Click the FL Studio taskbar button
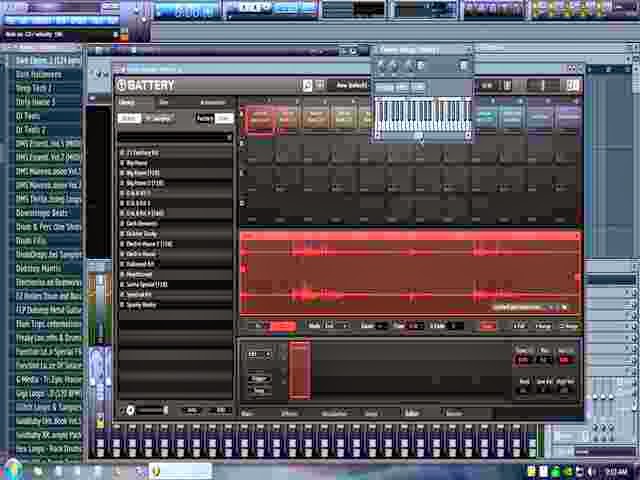This screenshot has height=480, width=640. pos(180,471)
